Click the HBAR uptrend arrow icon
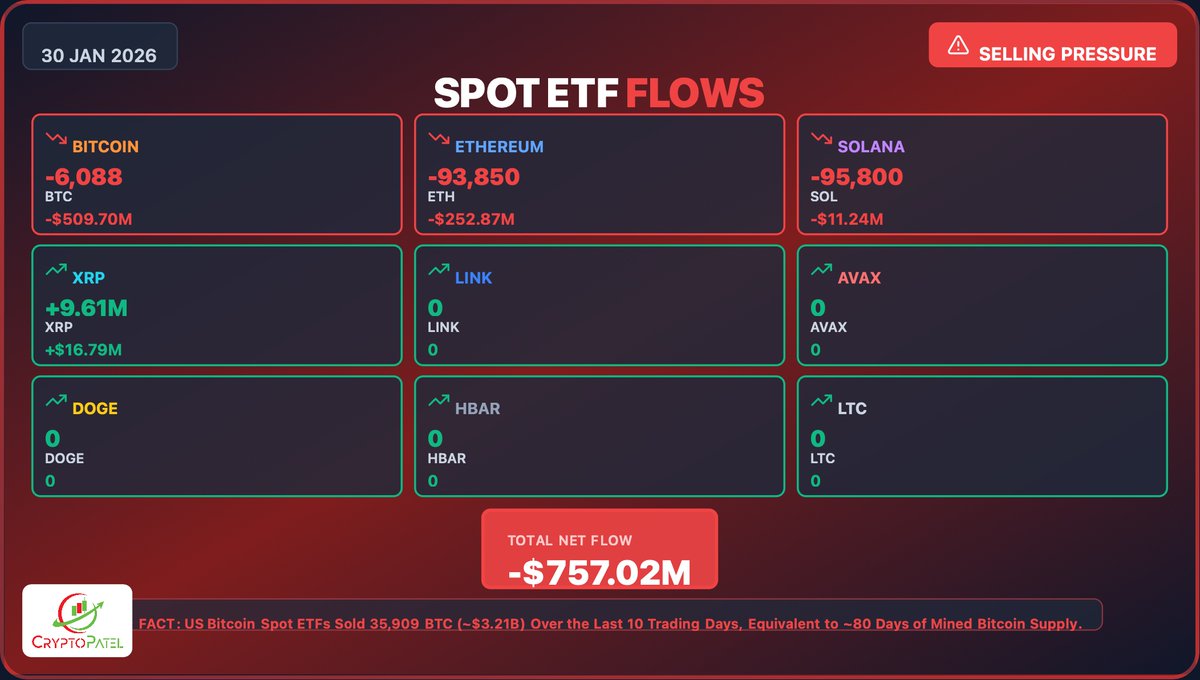1200x680 pixels. point(437,402)
